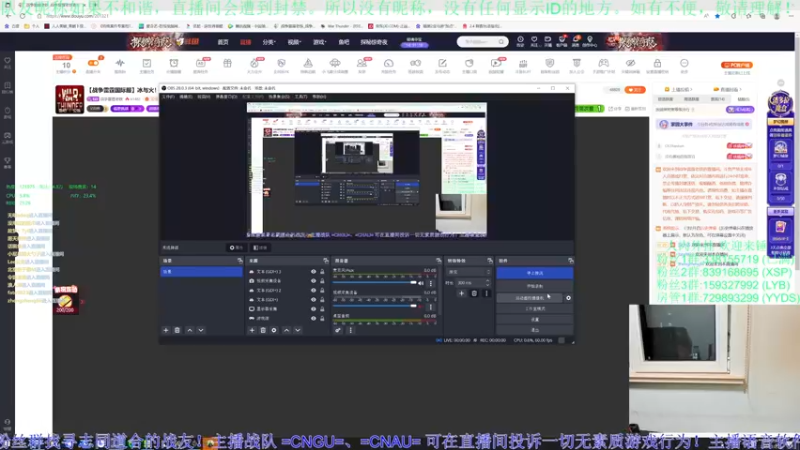Go to 首页 in Douyu navigation
Viewport: 800px width, 450px height.
pos(223,42)
